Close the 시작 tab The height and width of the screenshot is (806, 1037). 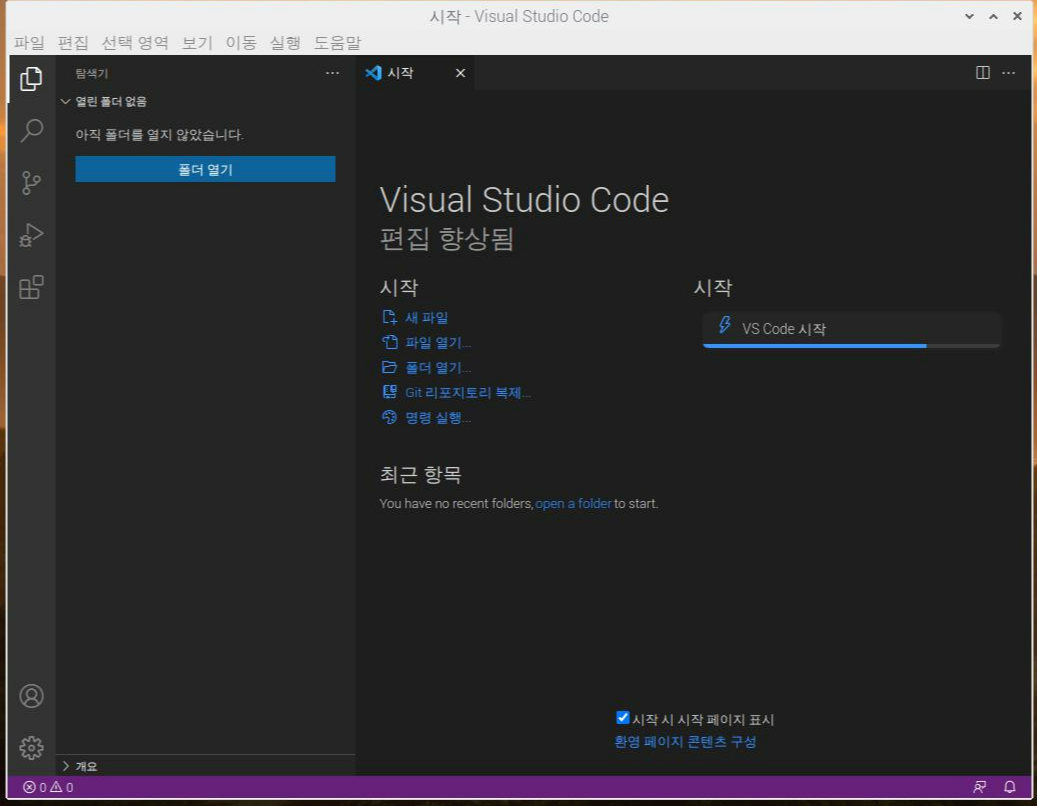[460, 73]
